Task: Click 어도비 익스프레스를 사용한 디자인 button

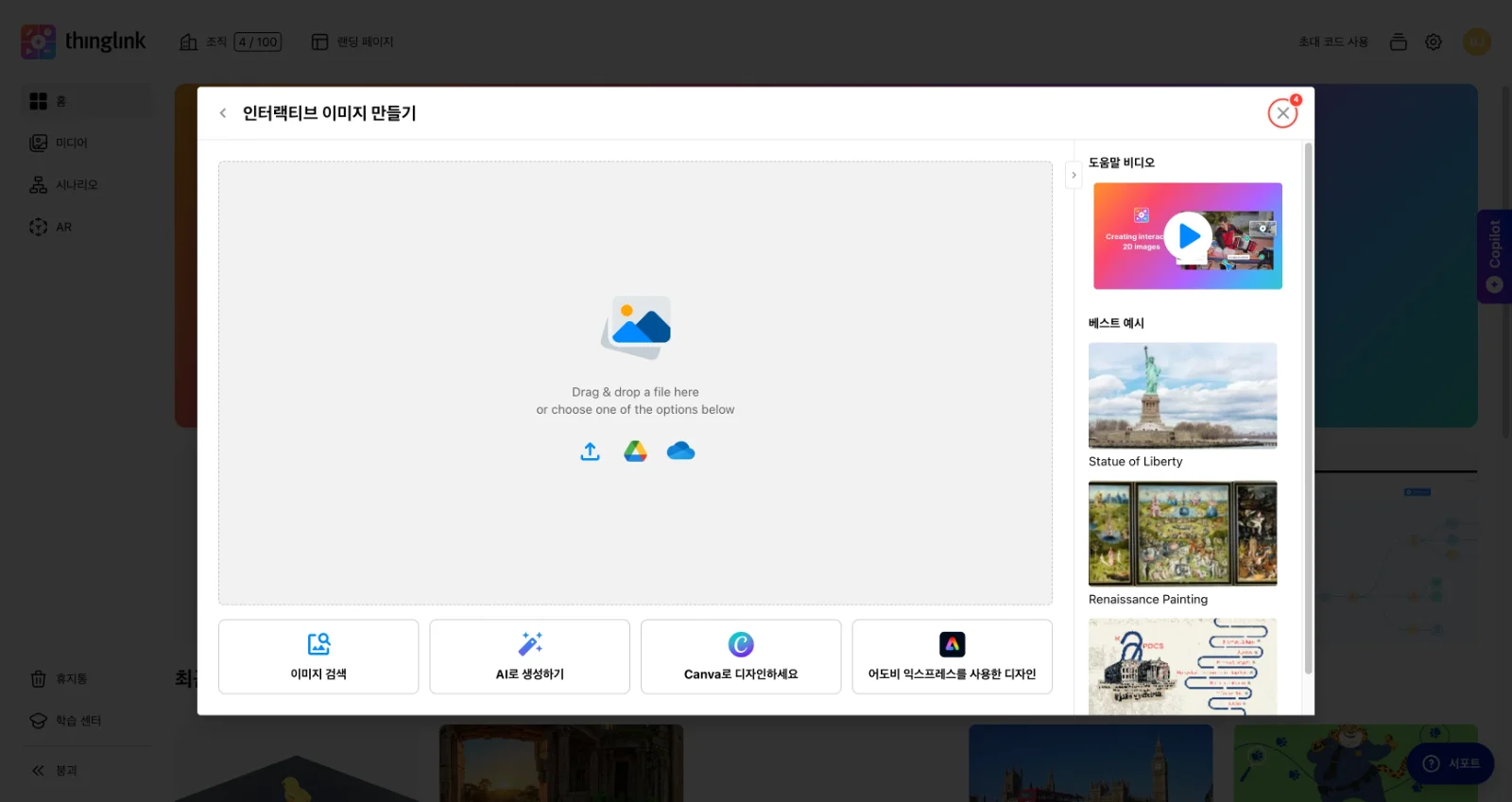Action: [x=952, y=657]
